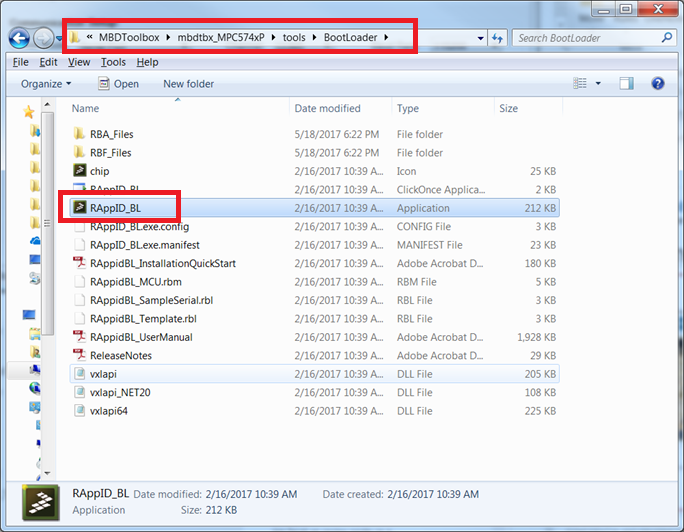Click navigation pane scroll up arrow
684x532 pixels.
click(x=47, y=105)
